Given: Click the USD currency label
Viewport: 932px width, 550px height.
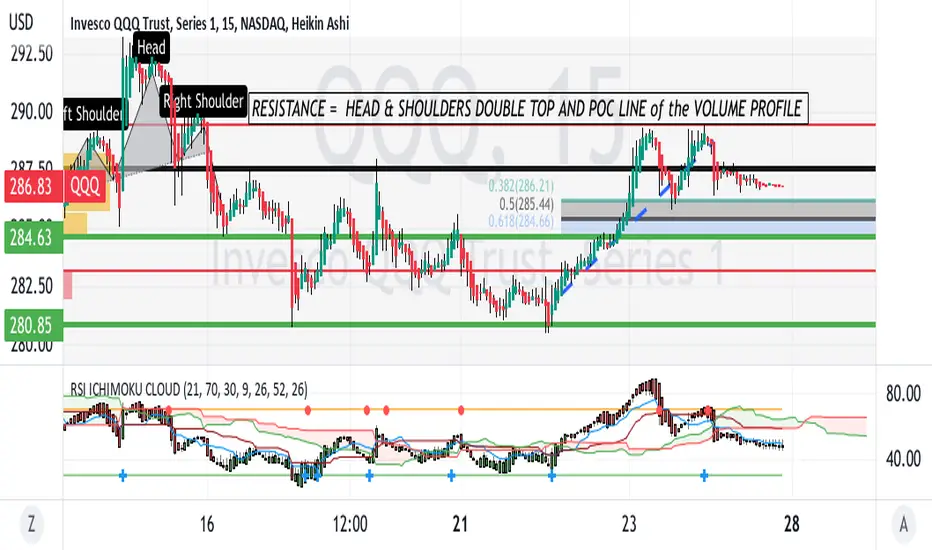Looking at the screenshot, I should tap(21, 23).
